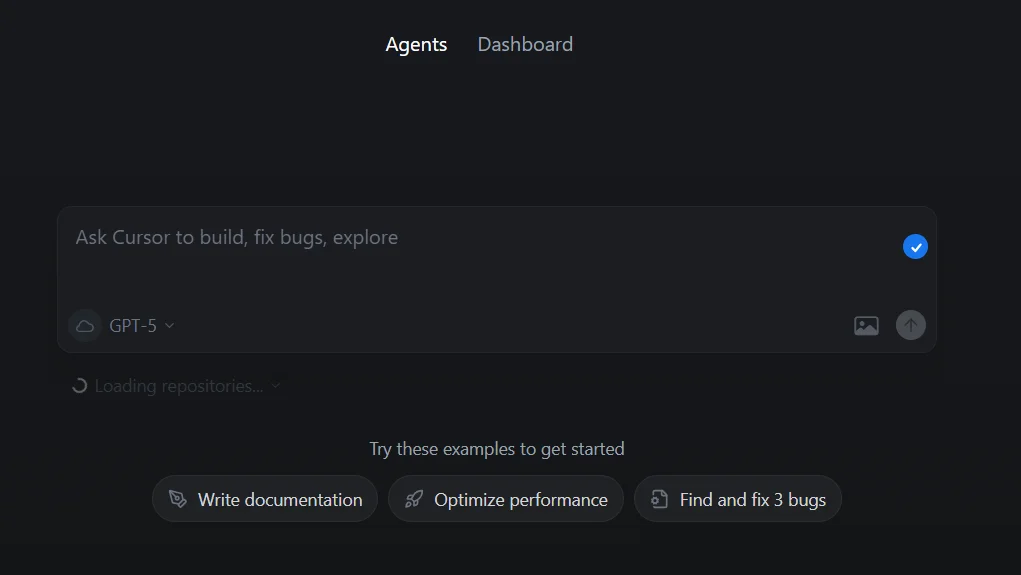This screenshot has width=1021, height=575.
Task: Click the pen icon in Write documentation
Action: pyautogui.click(x=178, y=499)
